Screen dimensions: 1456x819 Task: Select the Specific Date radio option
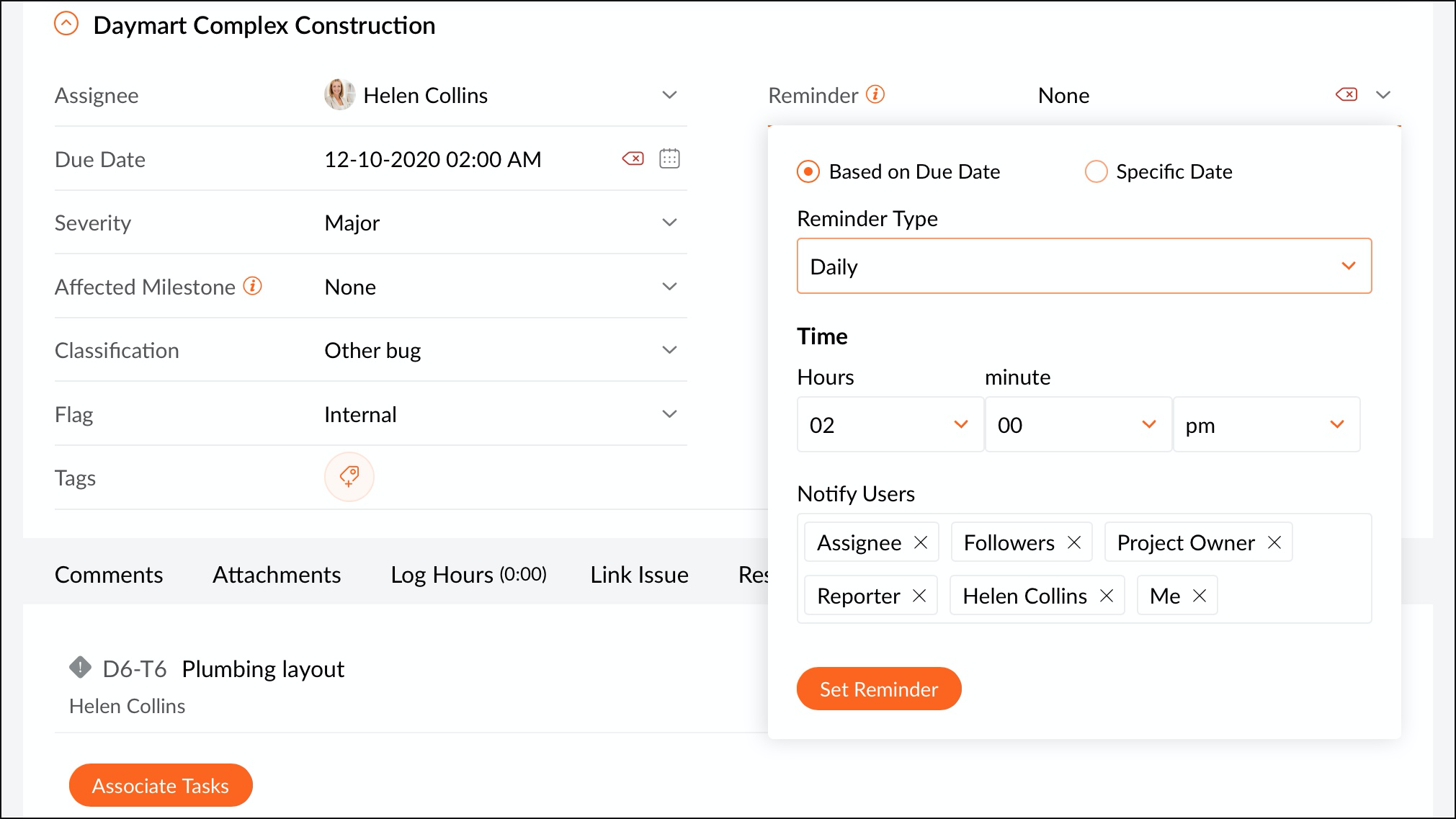click(x=1096, y=171)
